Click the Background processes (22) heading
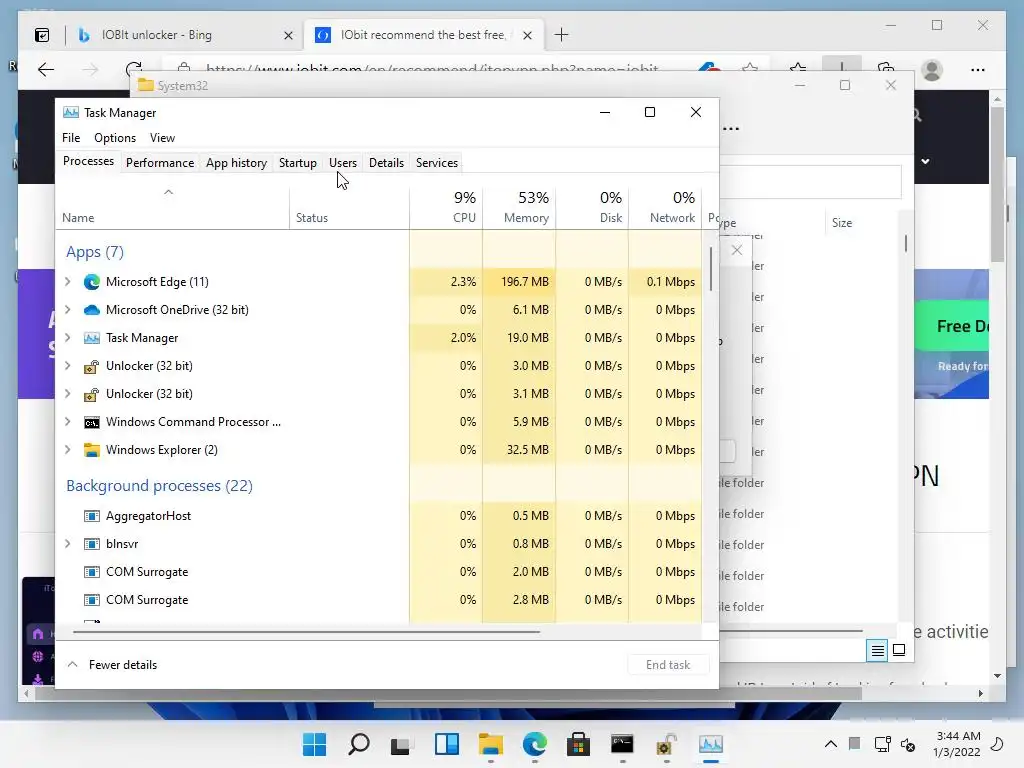The height and width of the screenshot is (768, 1024). pos(159,486)
